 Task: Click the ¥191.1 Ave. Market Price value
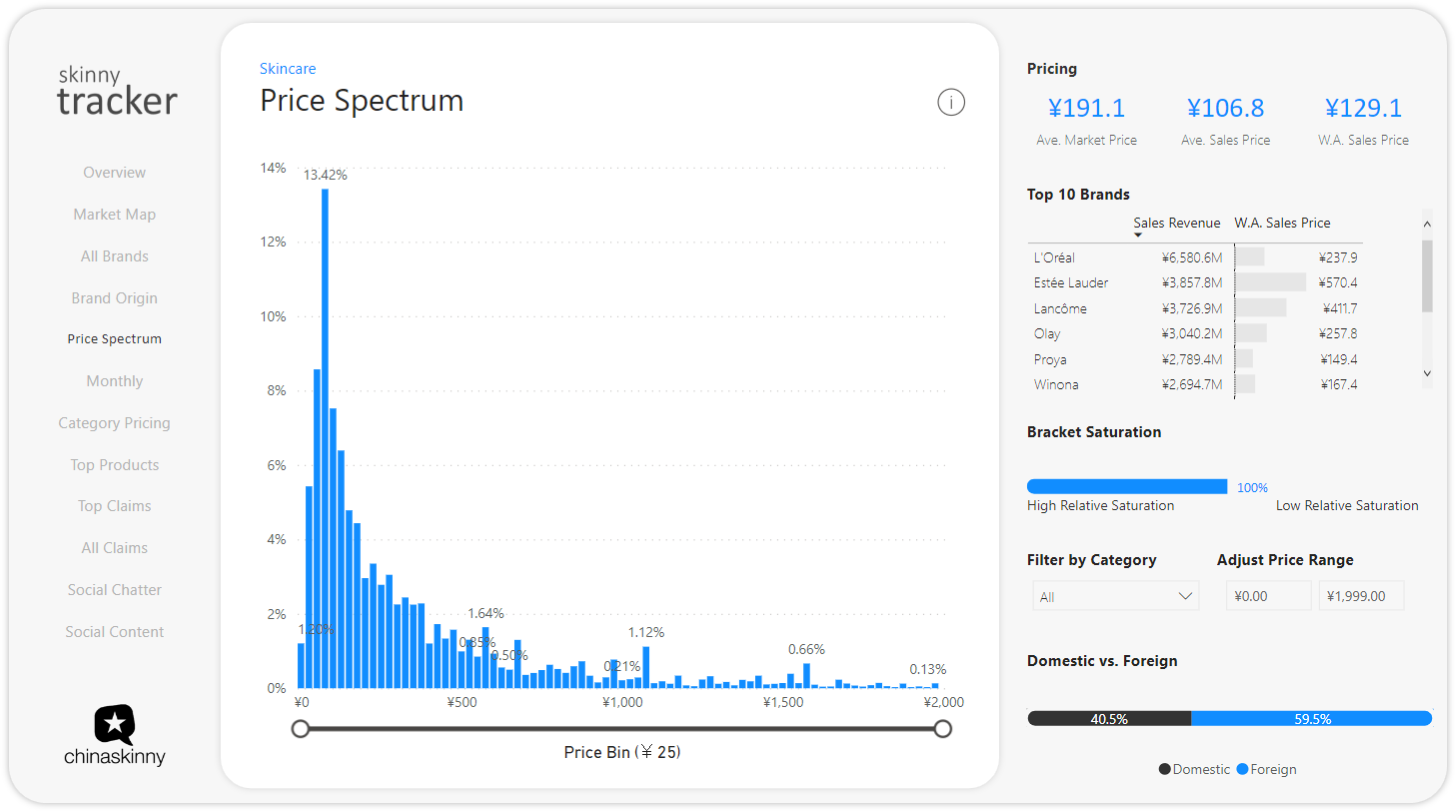[x=1086, y=108]
